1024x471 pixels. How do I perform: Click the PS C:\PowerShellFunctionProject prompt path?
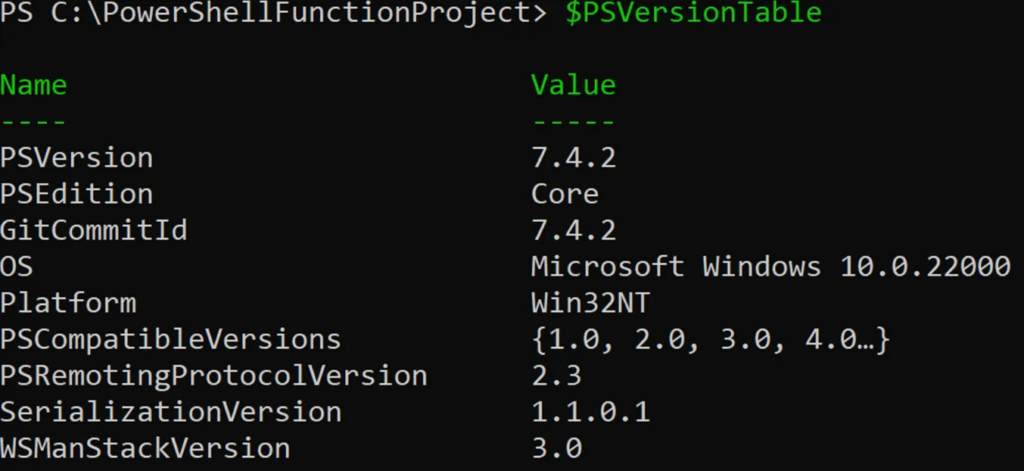[x=273, y=14]
